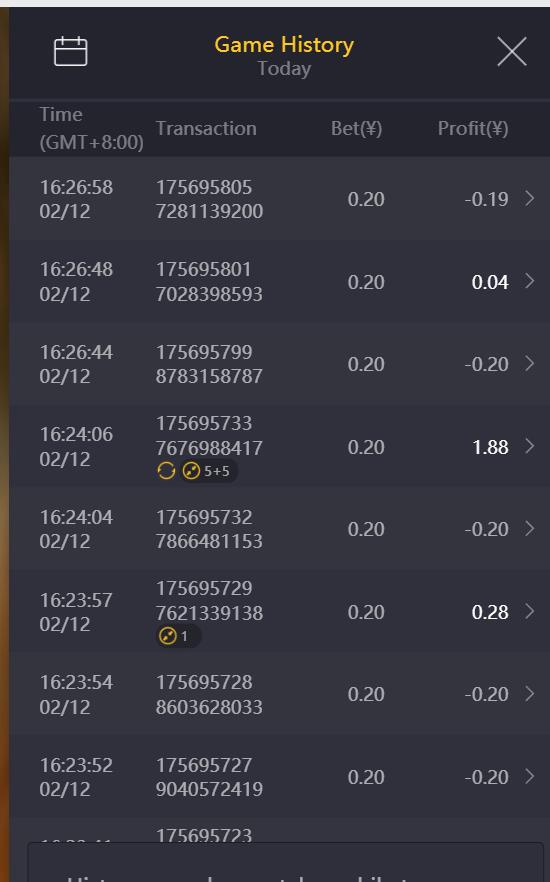Close the Game History panel
Viewport: 550px width, 882px height.
(512, 52)
